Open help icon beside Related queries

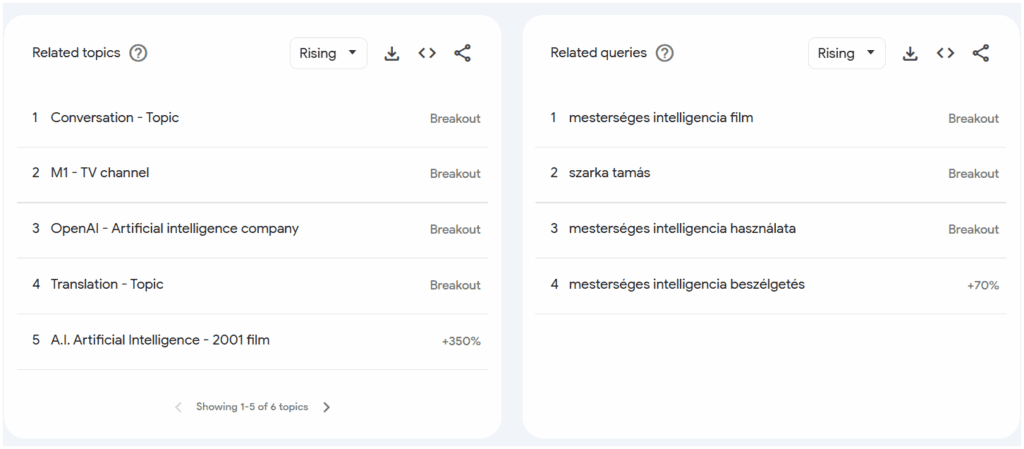(x=664, y=53)
